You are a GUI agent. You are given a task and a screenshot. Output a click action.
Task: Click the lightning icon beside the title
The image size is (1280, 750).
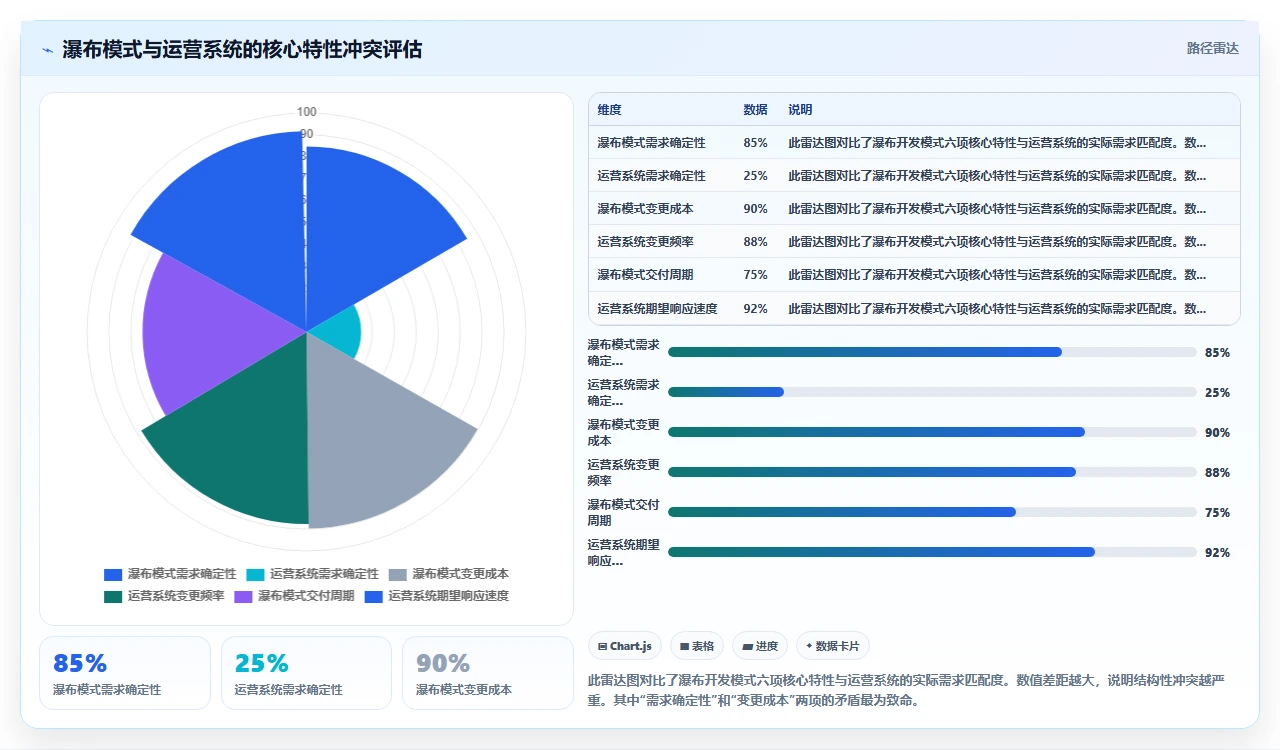coord(47,49)
